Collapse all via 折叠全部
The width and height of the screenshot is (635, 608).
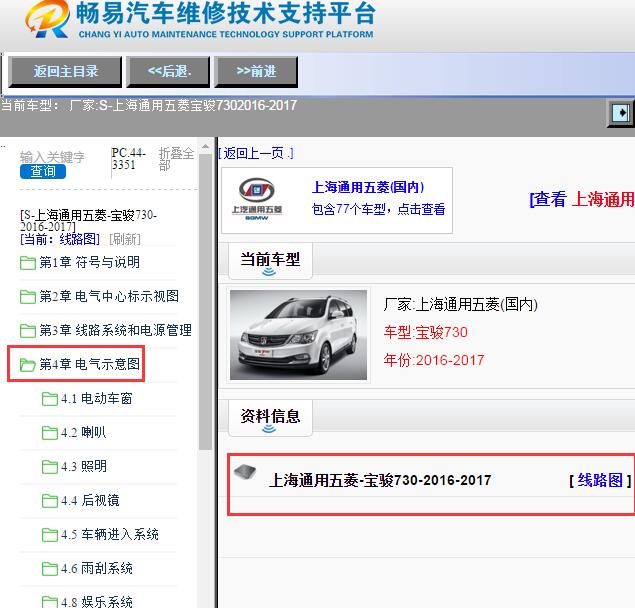(177, 159)
